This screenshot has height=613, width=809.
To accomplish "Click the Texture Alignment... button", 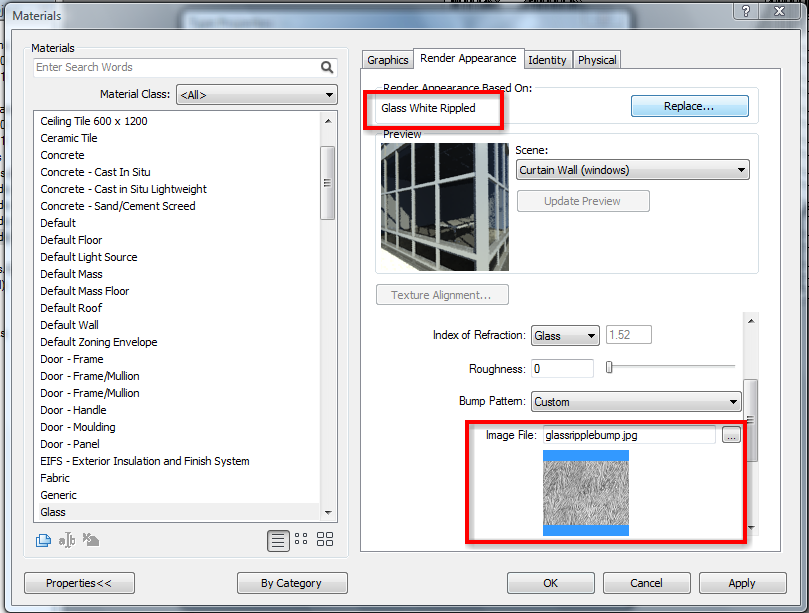I will (x=442, y=295).
